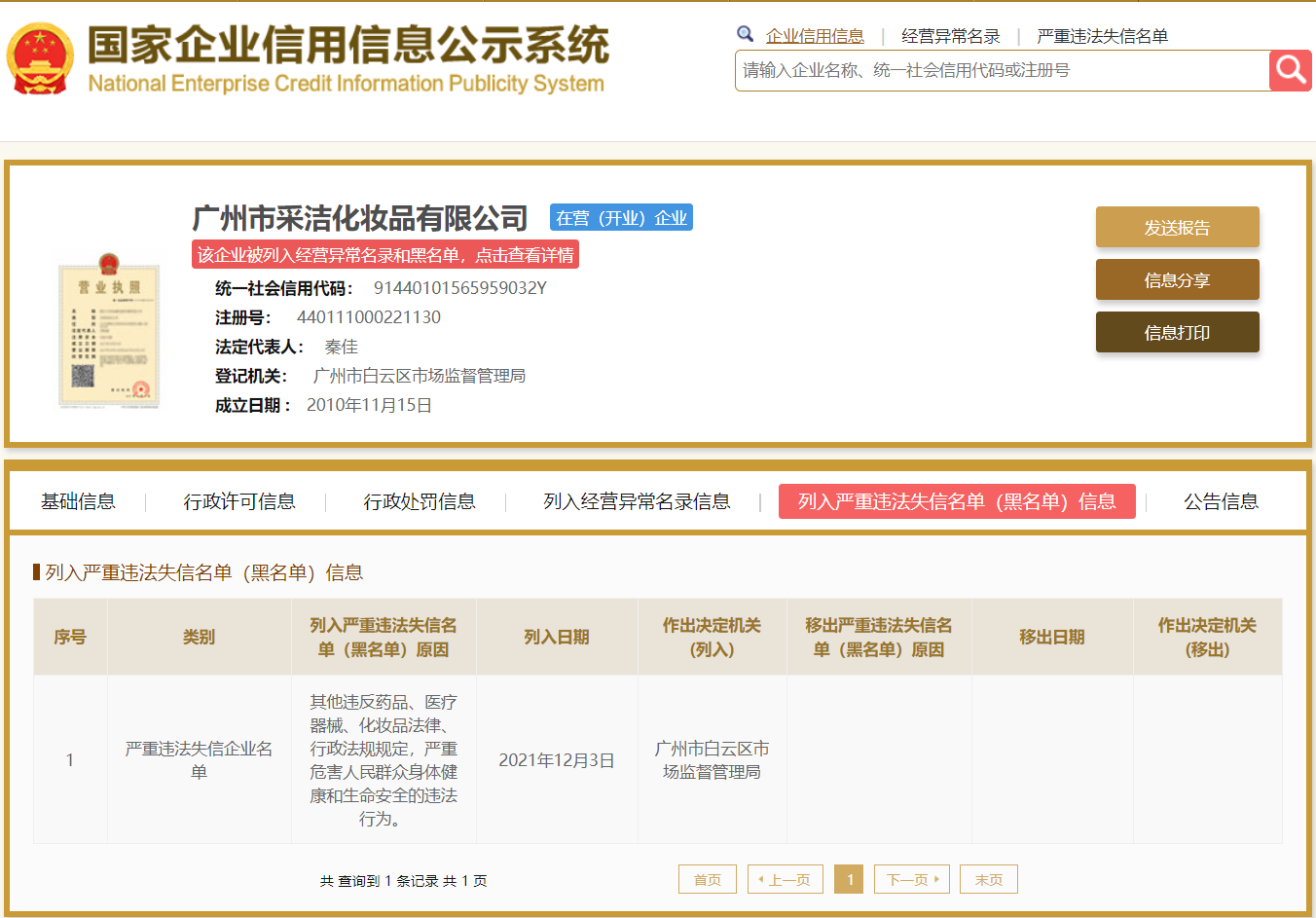Image resolution: width=1316 pixels, height=918 pixels.
Task: Open the 列入经营异常名录信息 tab
Action: coord(637,501)
